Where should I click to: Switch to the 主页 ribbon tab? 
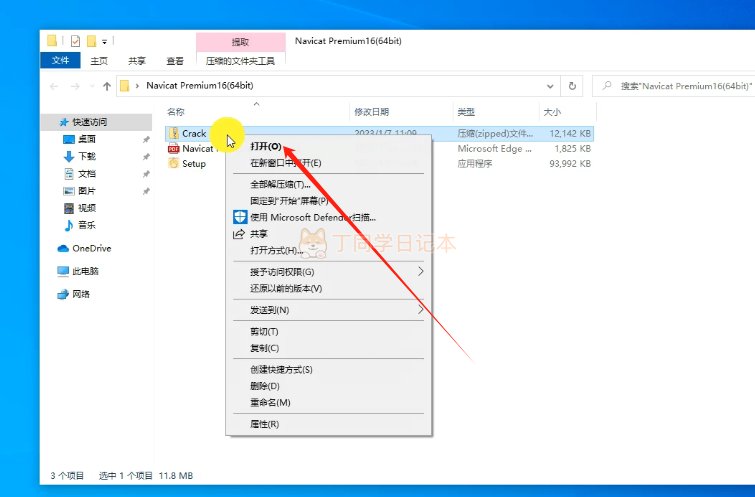(x=99, y=61)
